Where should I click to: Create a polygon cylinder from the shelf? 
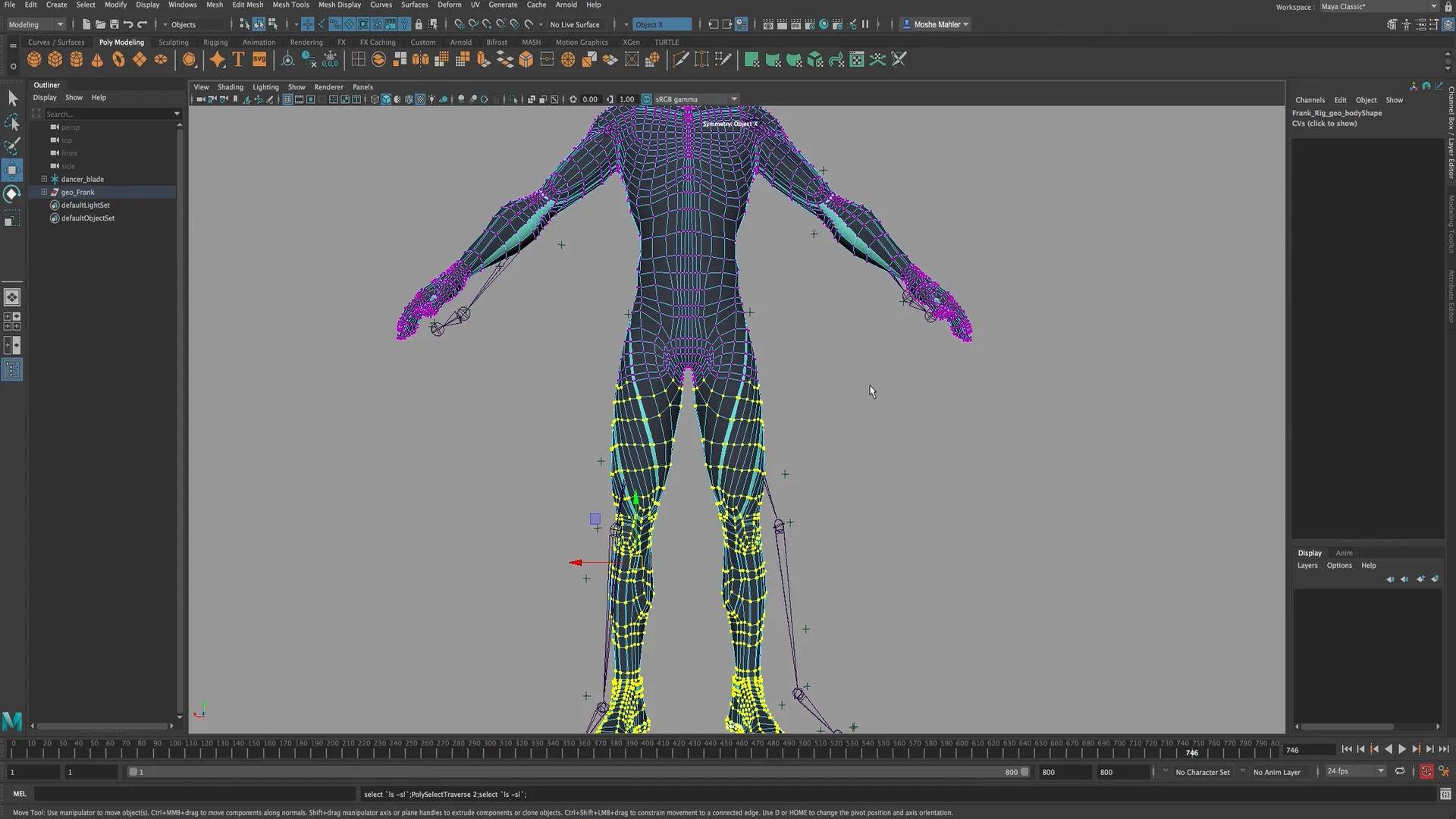coord(77,60)
